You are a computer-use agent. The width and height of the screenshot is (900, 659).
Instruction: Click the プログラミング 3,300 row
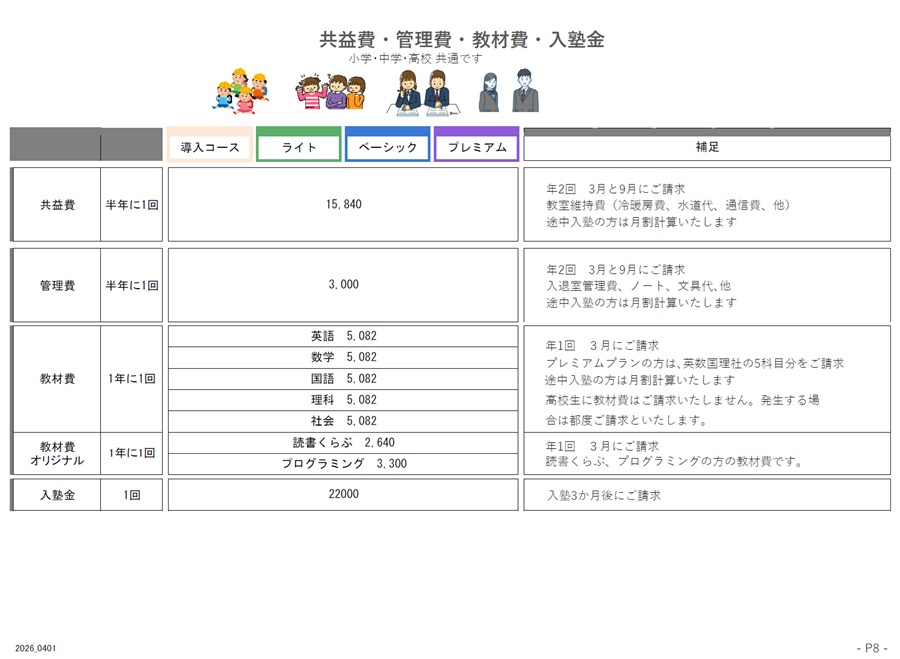pyautogui.click(x=343, y=463)
